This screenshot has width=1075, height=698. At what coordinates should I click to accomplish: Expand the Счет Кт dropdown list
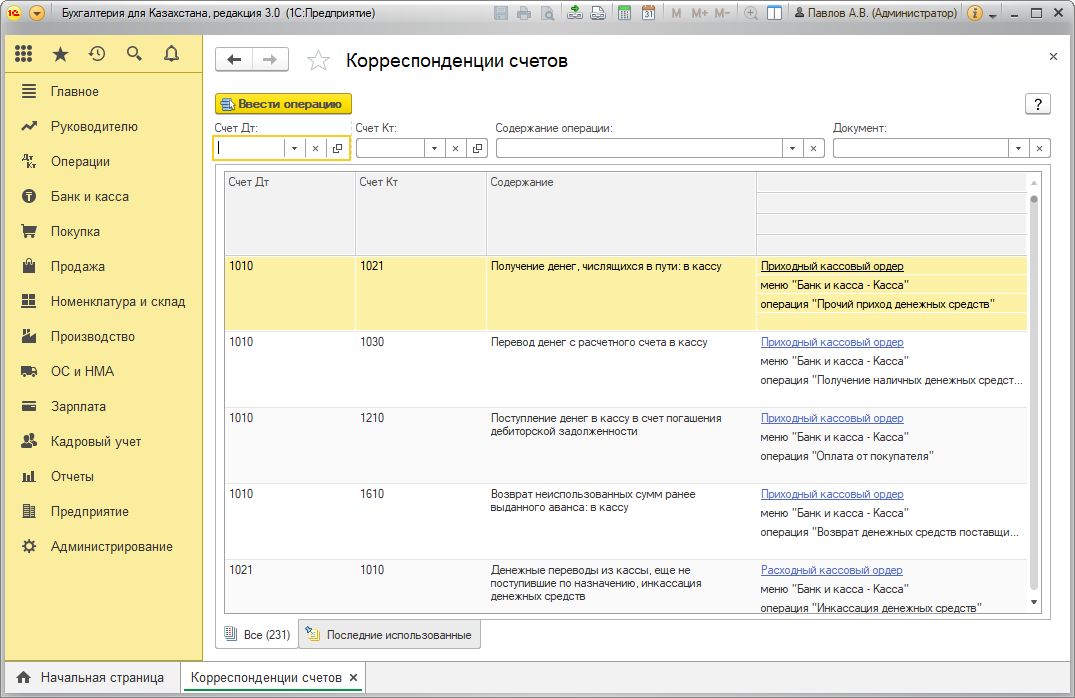point(434,148)
